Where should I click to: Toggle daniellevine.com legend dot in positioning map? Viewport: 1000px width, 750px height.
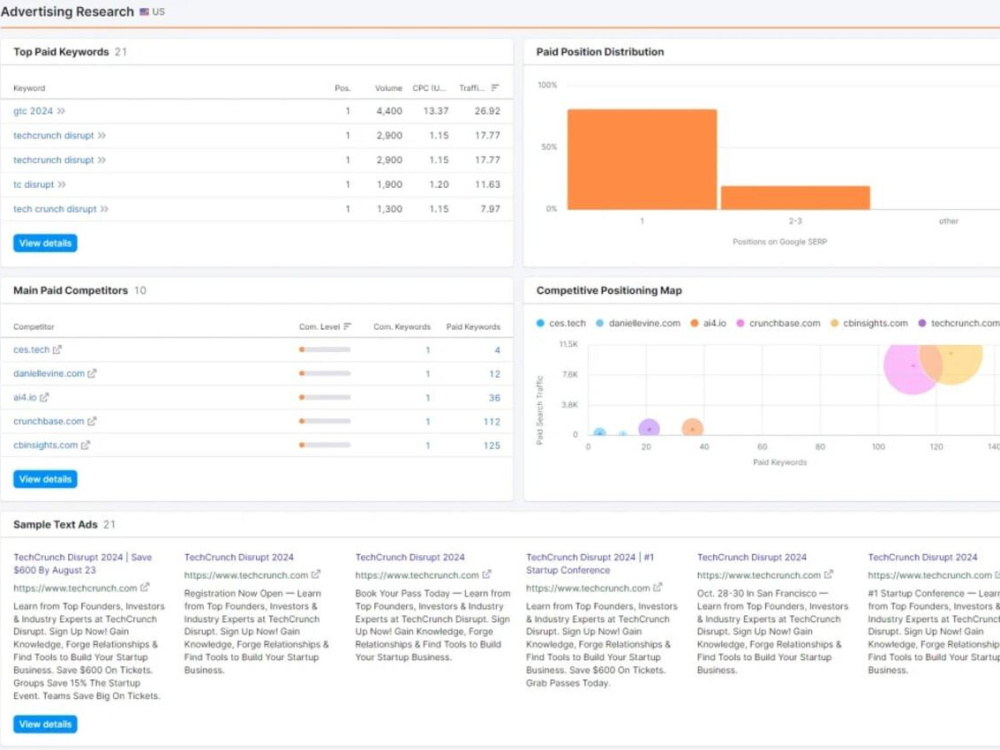tap(599, 323)
